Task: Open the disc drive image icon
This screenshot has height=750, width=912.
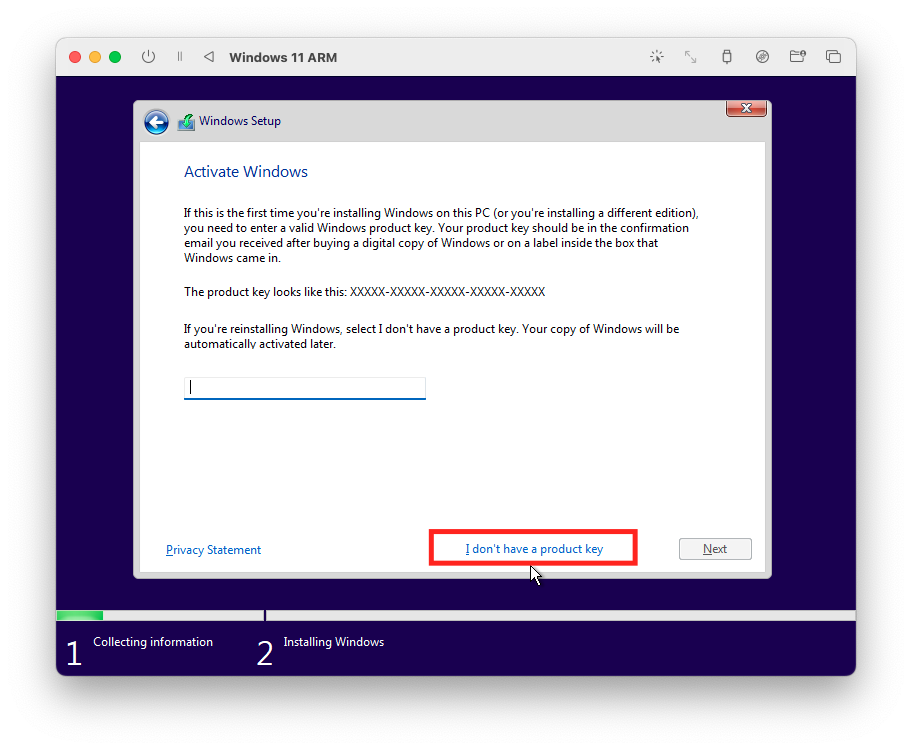Action: [x=762, y=56]
